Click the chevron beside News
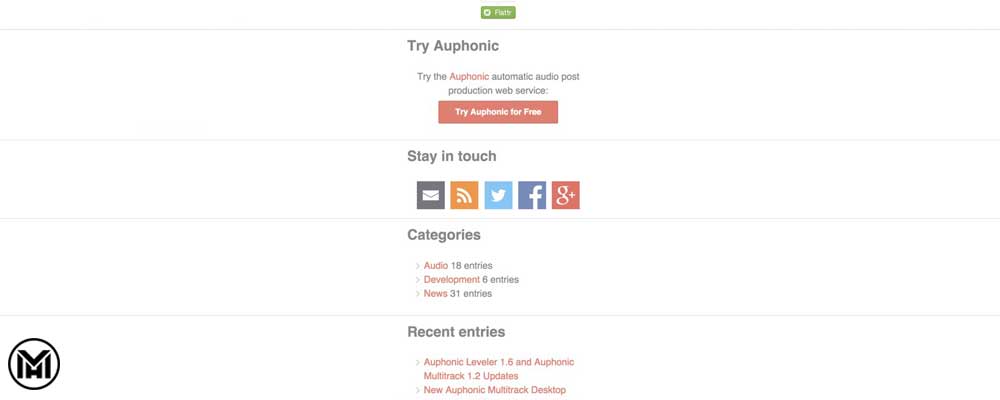The height and width of the screenshot is (400, 1000). pyautogui.click(x=417, y=294)
